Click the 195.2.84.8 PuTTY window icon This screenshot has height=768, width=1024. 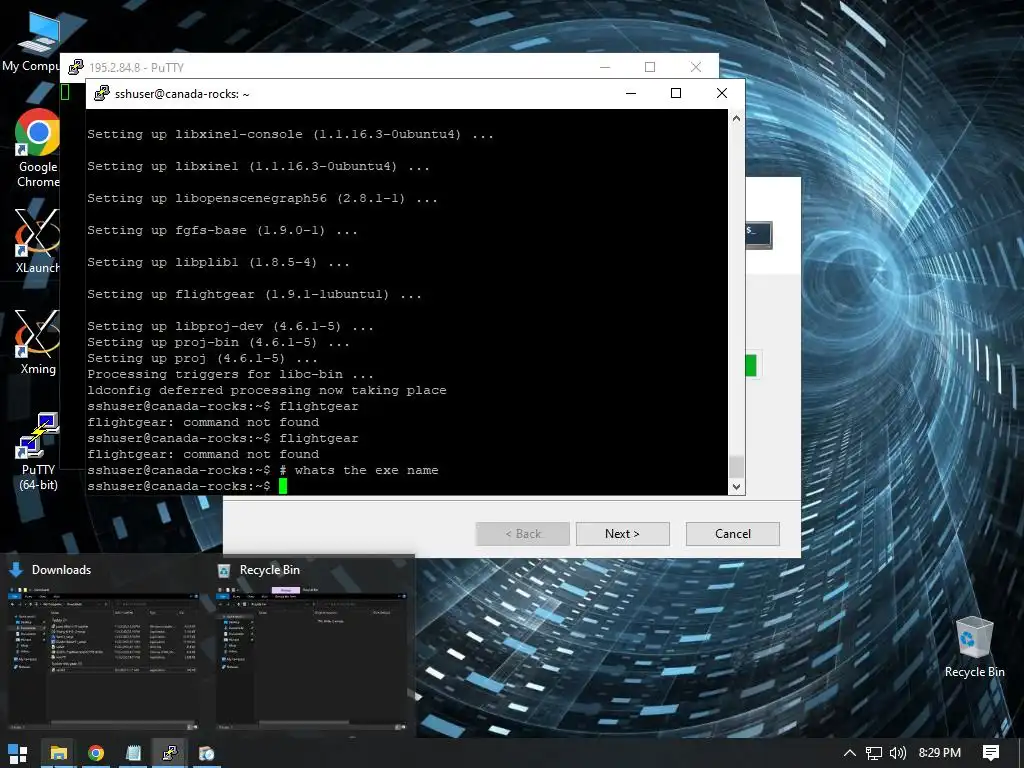[x=76, y=67]
